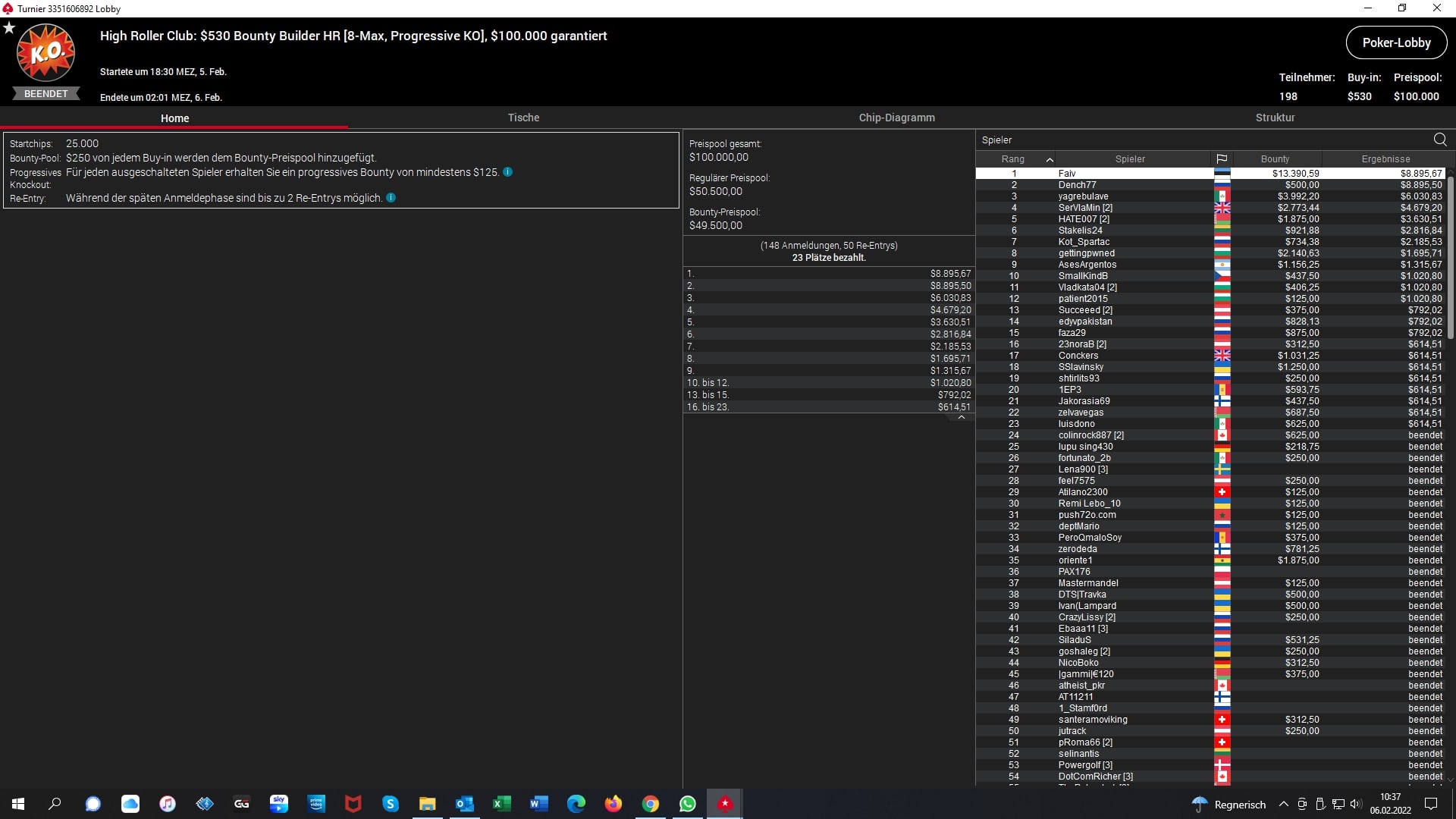Viewport: 1456px width, 819px height.
Task: Select player Dench77 row
Action: (1077, 185)
